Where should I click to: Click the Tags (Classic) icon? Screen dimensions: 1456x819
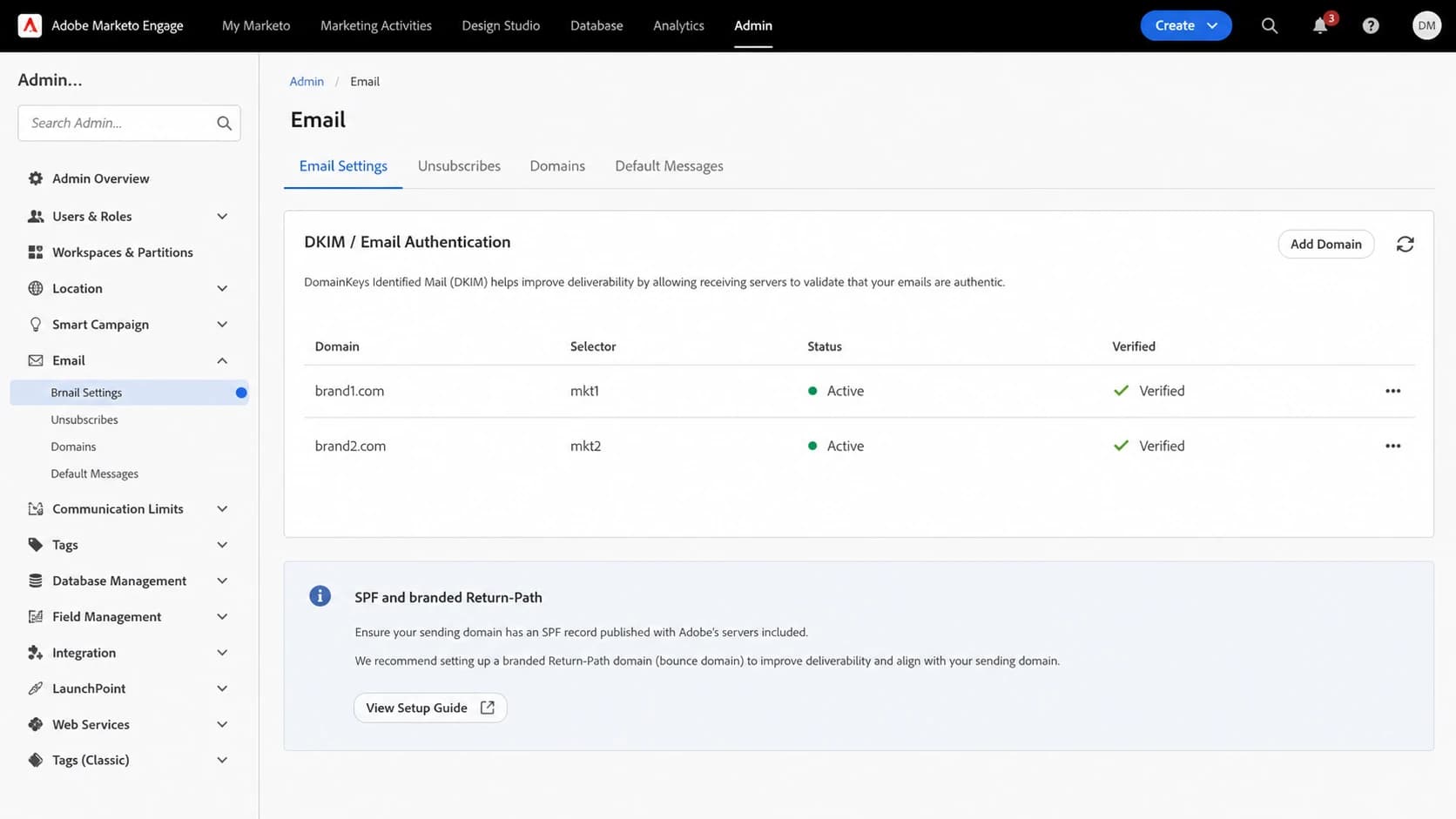[36, 760]
